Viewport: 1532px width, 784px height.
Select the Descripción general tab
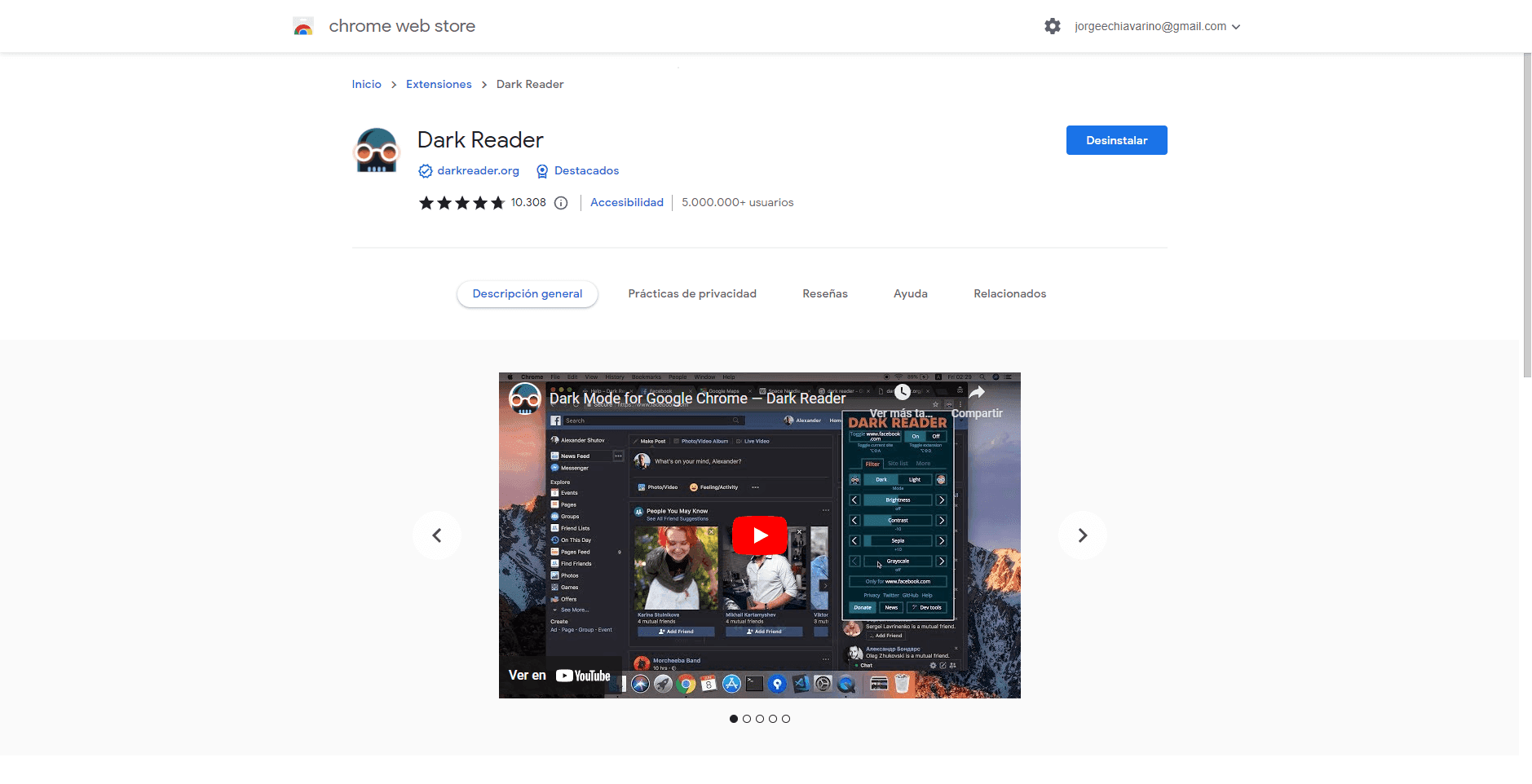[x=528, y=293]
